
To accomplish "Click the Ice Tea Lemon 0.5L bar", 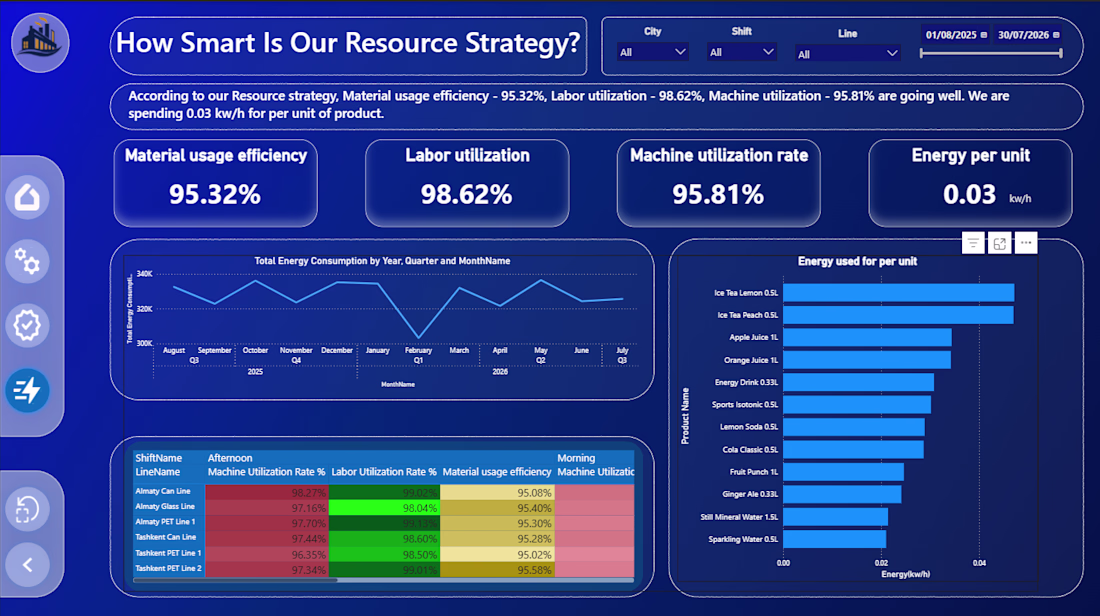I will pyautogui.click(x=899, y=293).
